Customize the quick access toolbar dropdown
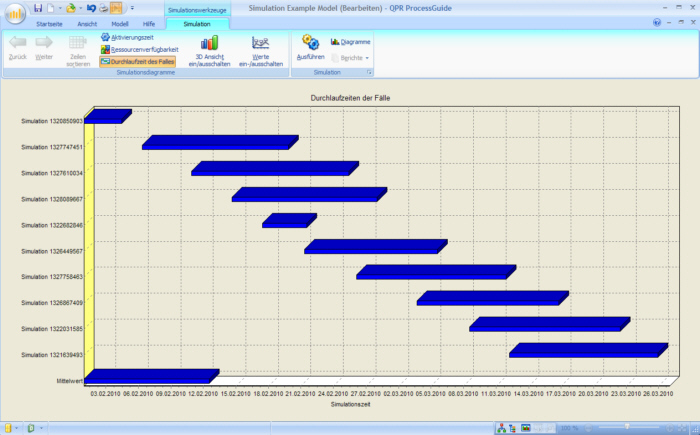This screenshot has width=700, height=435. [x=132, y=8]
